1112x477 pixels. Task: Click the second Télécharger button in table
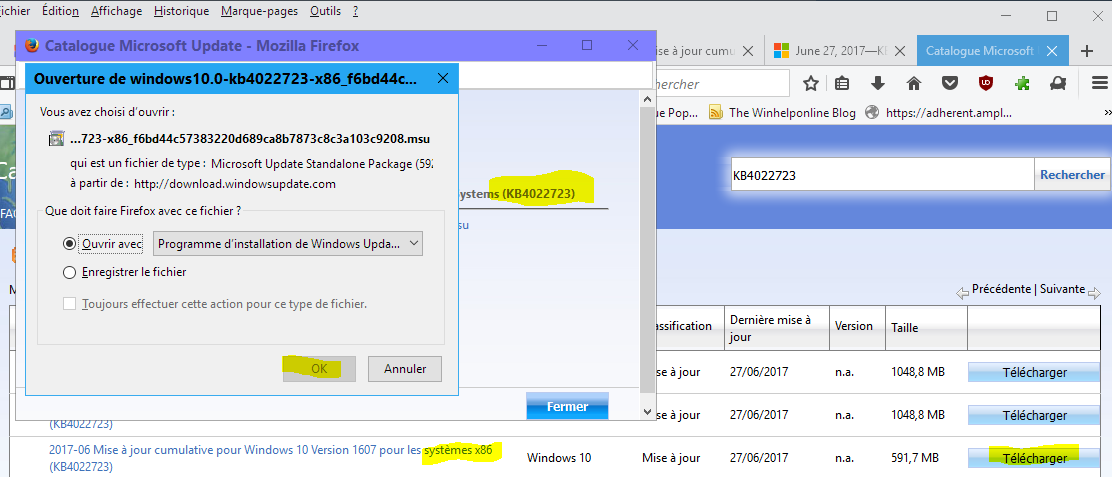click(x=1035, y=415)
